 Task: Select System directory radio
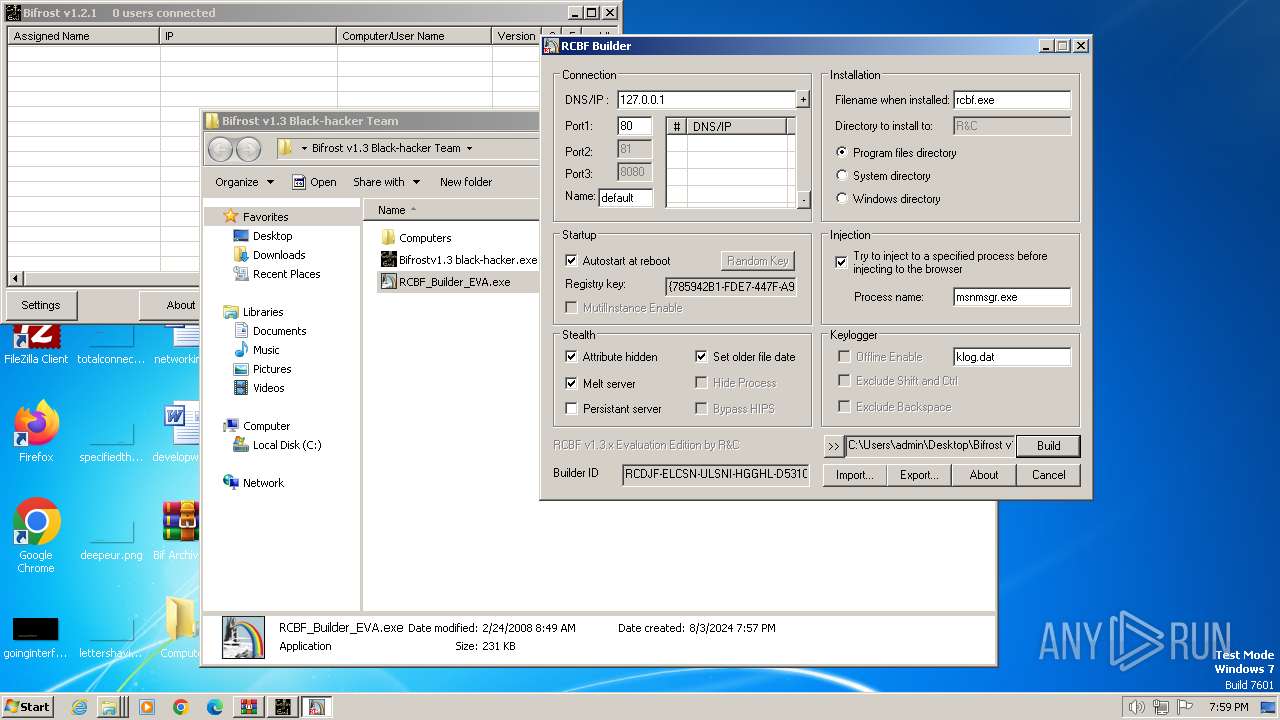[842, 176]
